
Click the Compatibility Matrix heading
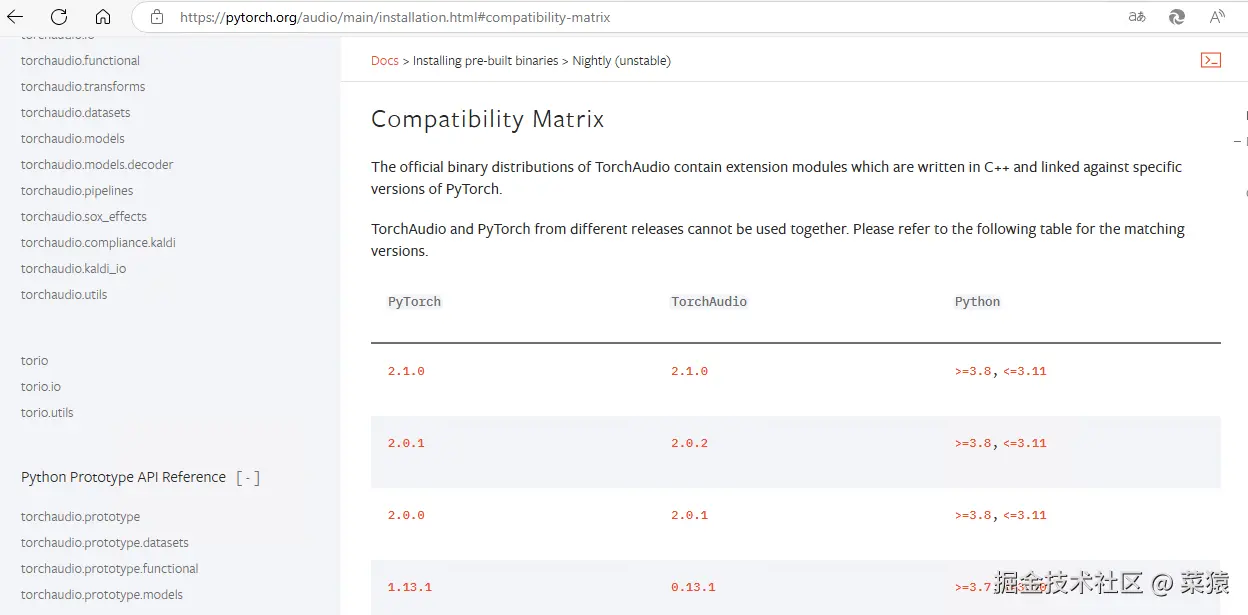tap(487, 119)
